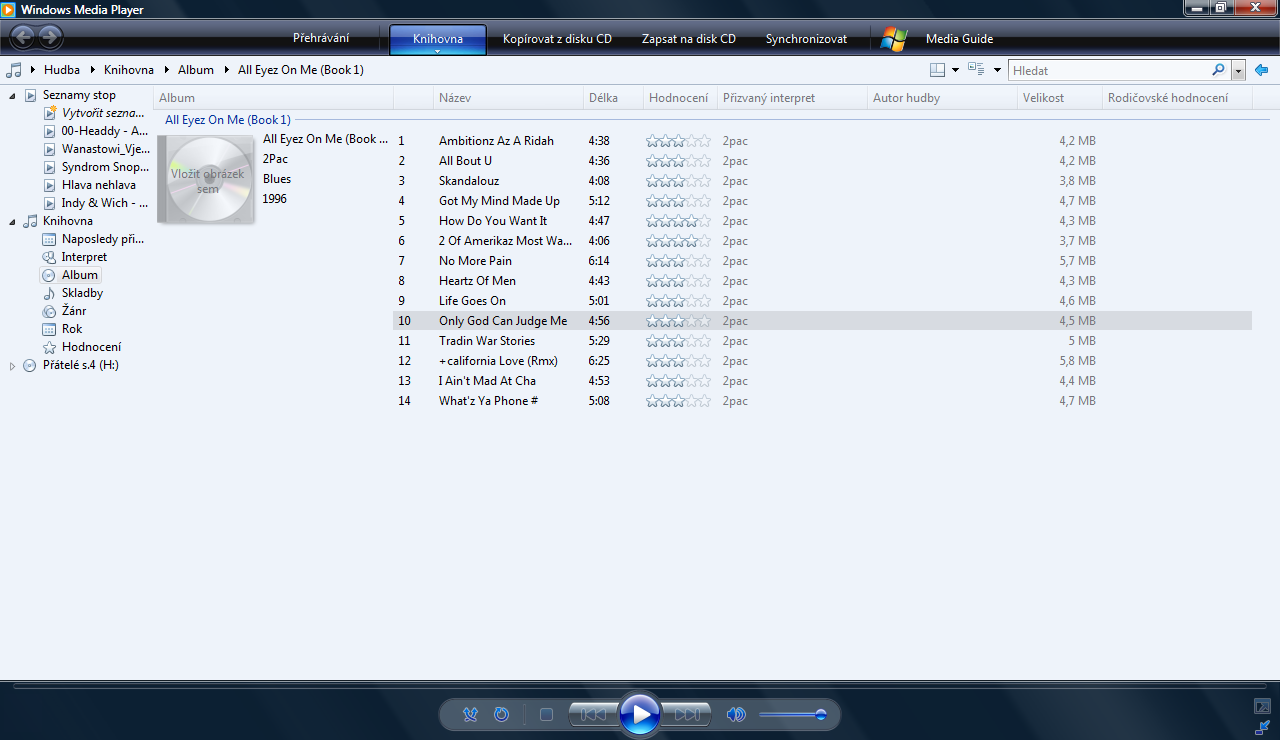Set star rating for Ambitionz Az A Ridah

pyautogui.click(x=678, y=141)
